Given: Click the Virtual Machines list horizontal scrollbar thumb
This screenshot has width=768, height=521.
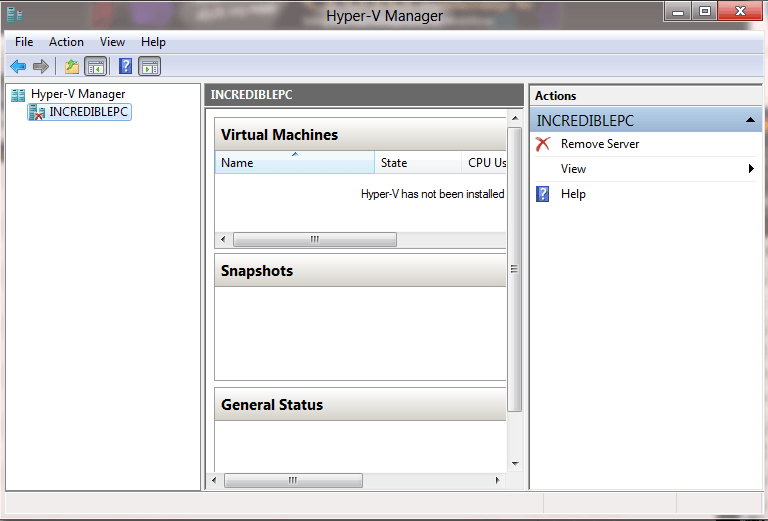Looking at the screenshot, I should pyautogui.click(x=315, y=239).
